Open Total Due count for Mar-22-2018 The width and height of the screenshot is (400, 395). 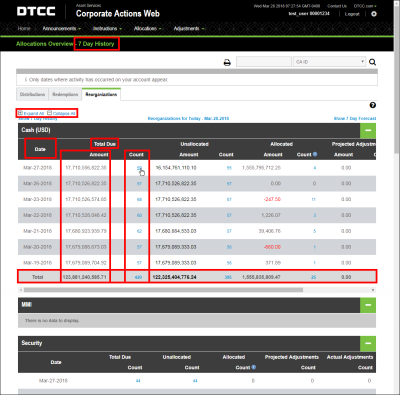tap(139, 215)
